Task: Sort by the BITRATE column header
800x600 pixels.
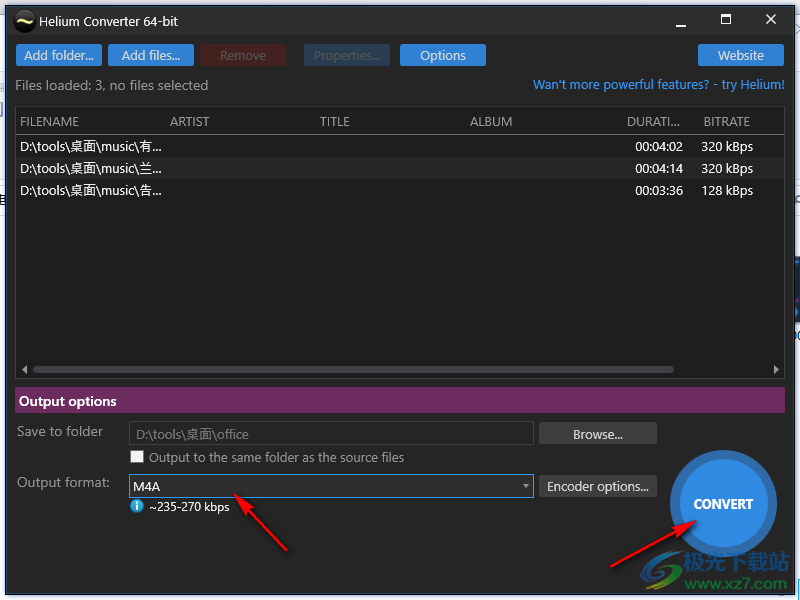Action: [x=727, y=121]
